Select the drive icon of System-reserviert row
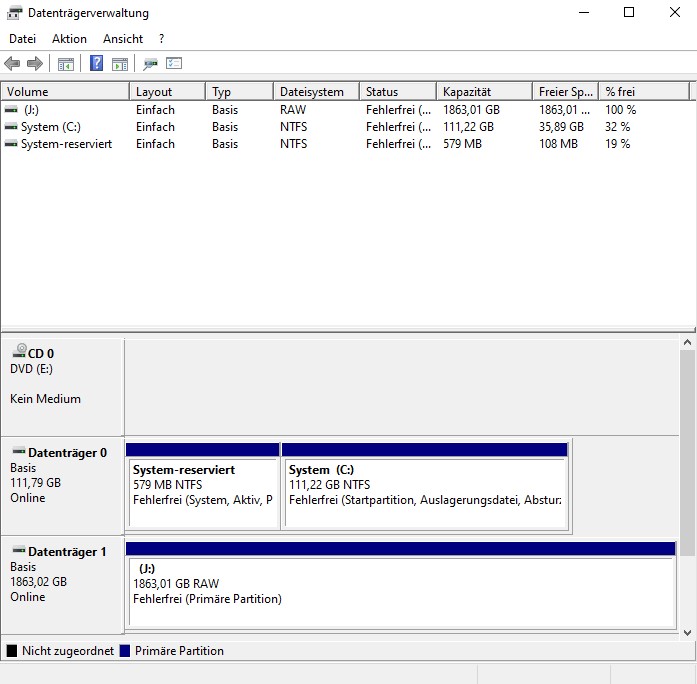 (11, 144)
